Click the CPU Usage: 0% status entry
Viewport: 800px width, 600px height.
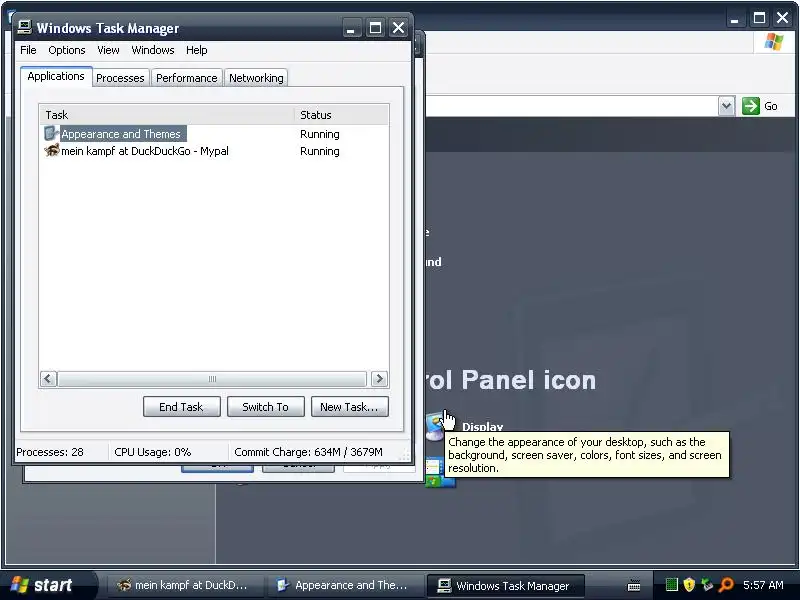coord(153,452)
